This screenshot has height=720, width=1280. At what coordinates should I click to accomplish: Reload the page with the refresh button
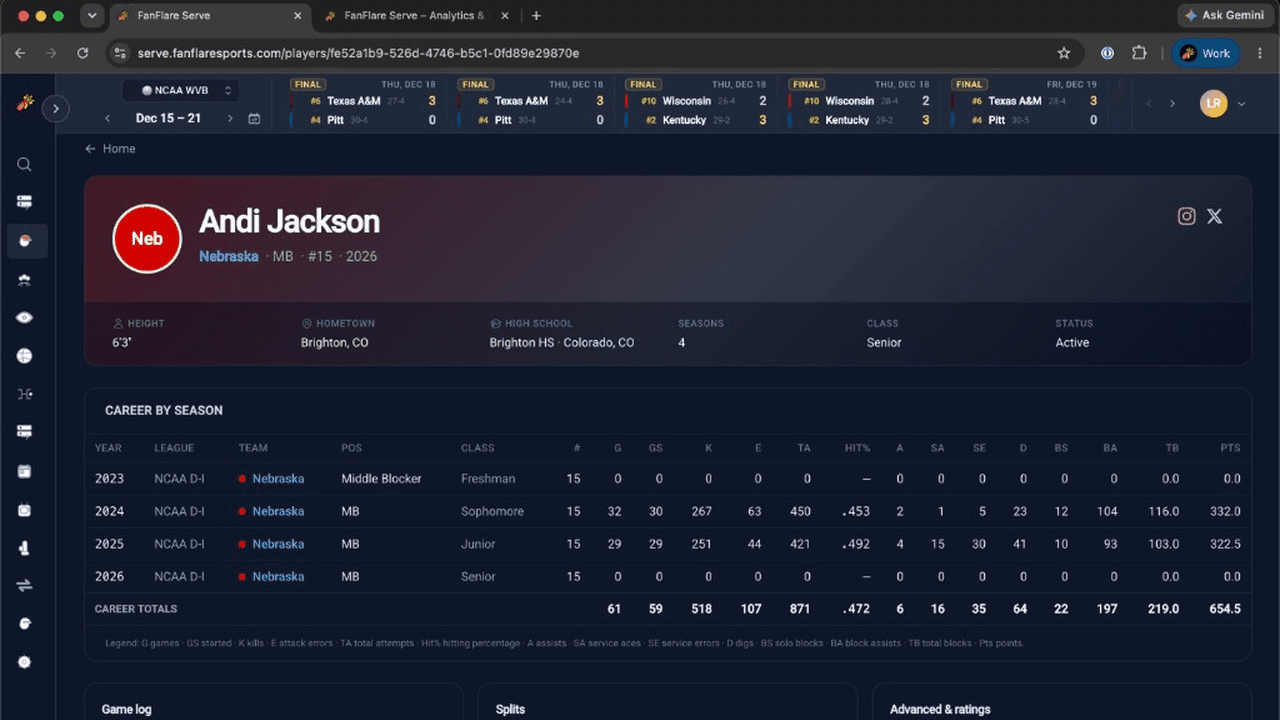pos(83,53)
